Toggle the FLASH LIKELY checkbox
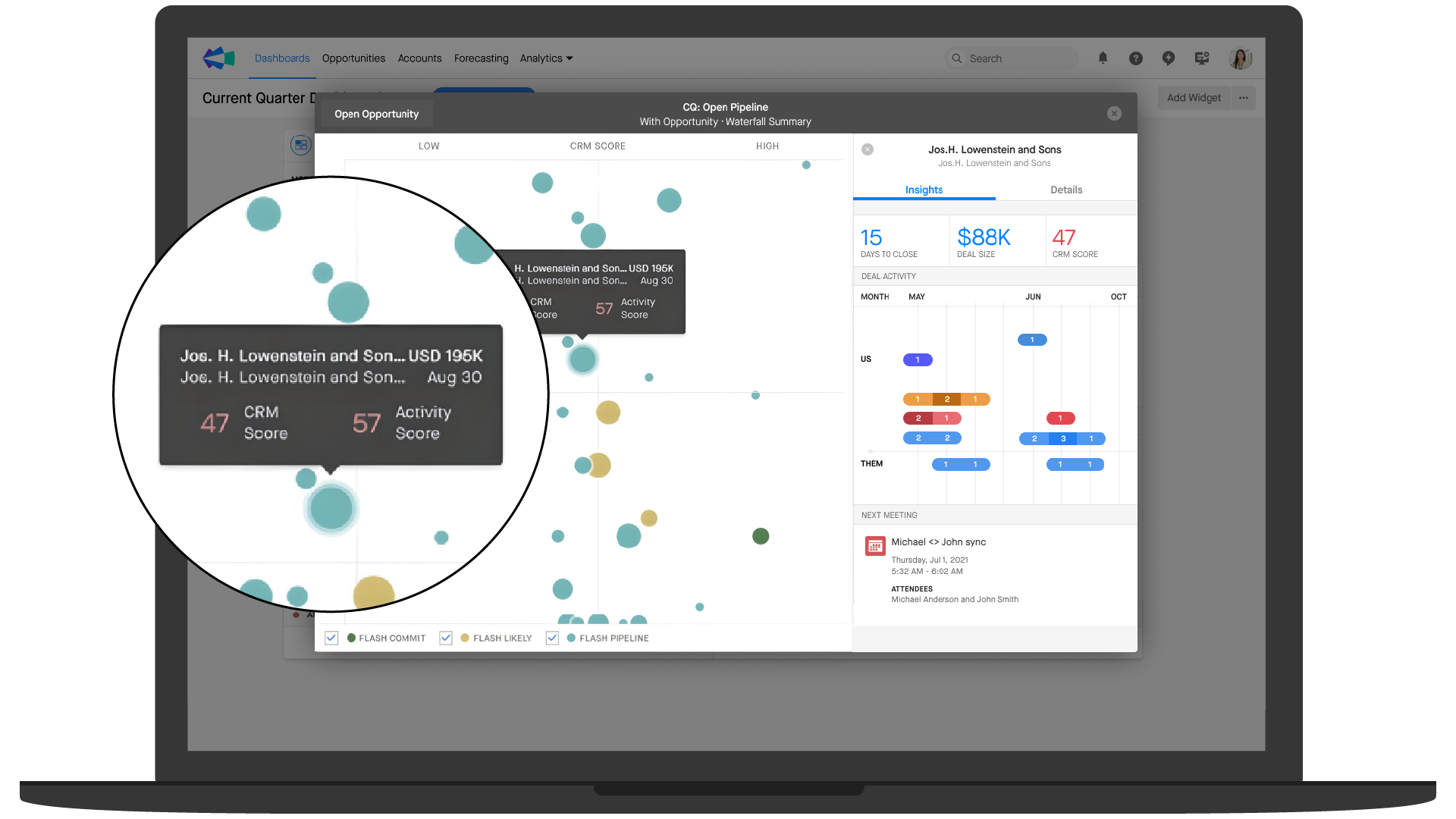Screen dimensions: 1456x819 449,638
